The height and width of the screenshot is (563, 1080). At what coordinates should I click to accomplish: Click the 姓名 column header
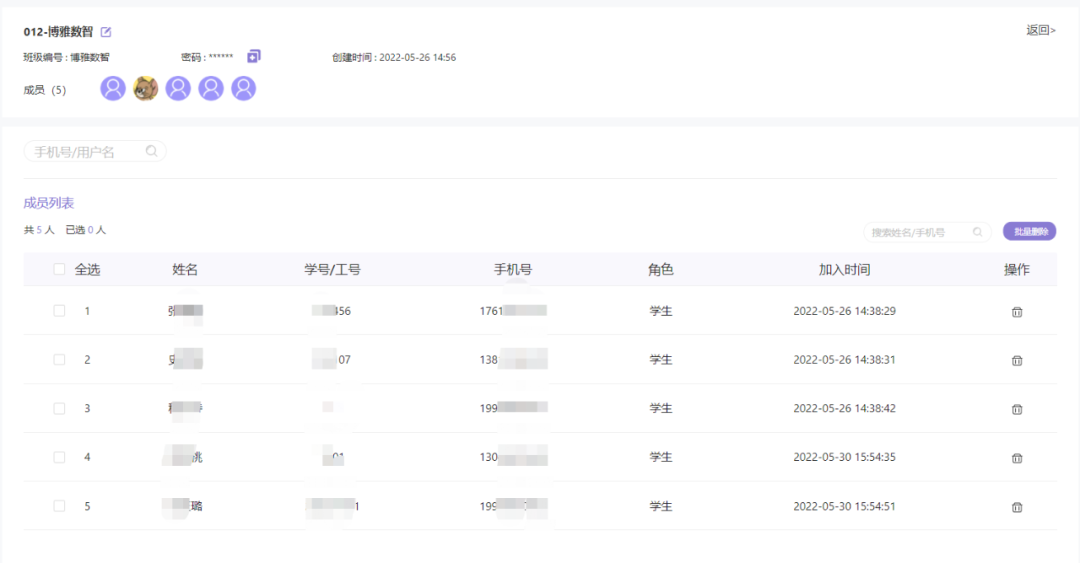(x=185, y=269)
